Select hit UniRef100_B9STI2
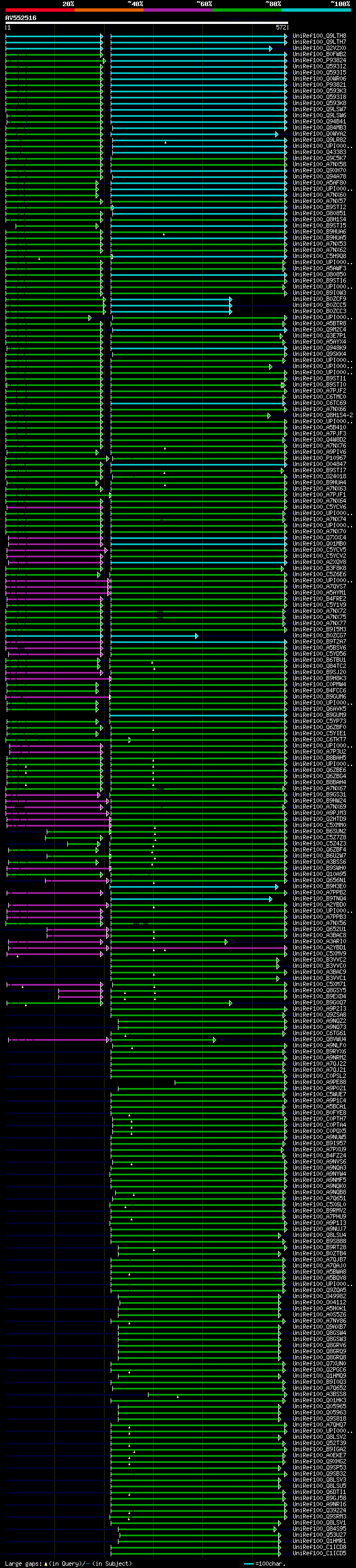The width and height of the screenshot is (356, 1568). 319,207
